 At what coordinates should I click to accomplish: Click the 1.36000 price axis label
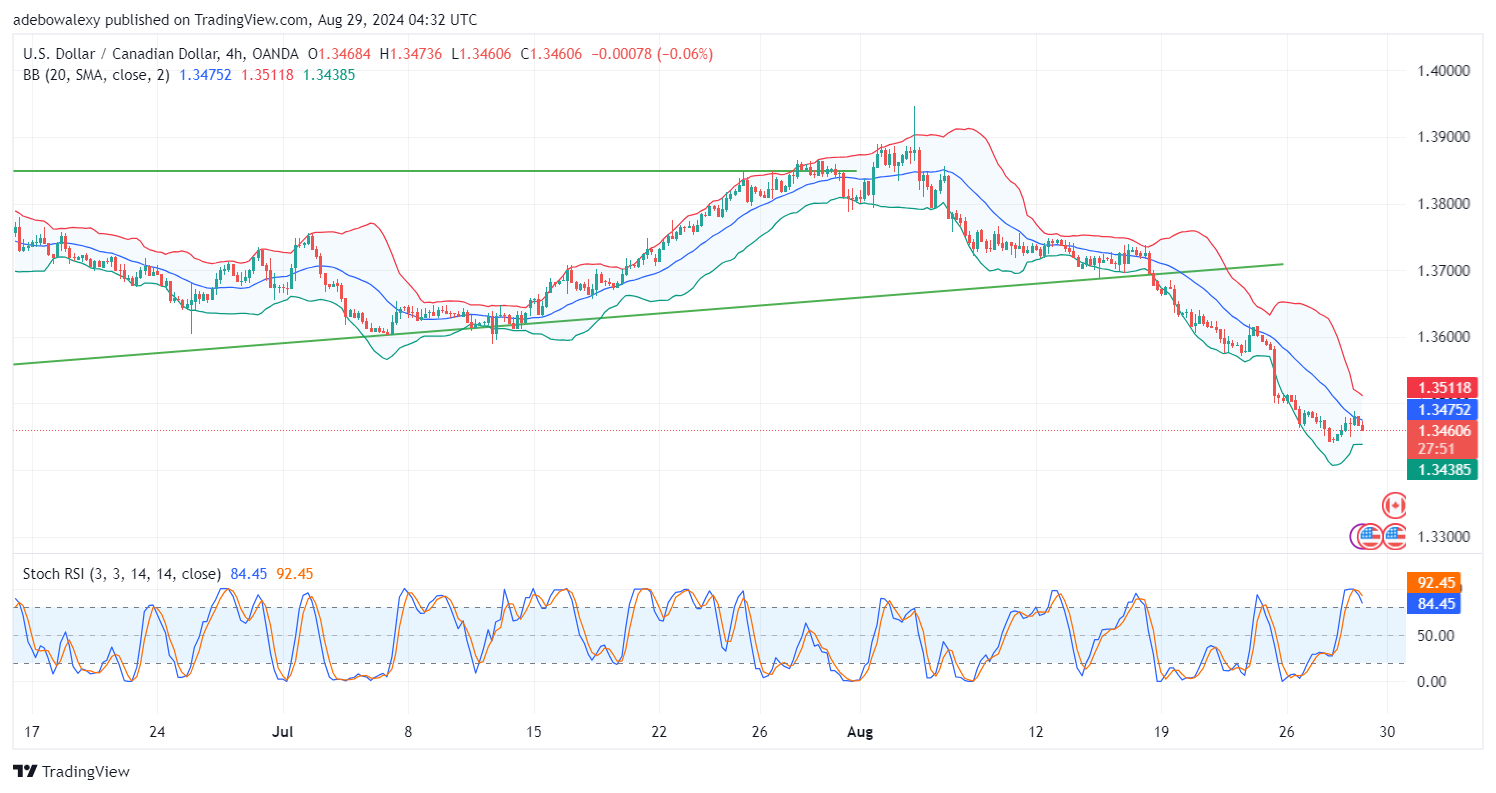[x=1445, y=337]
